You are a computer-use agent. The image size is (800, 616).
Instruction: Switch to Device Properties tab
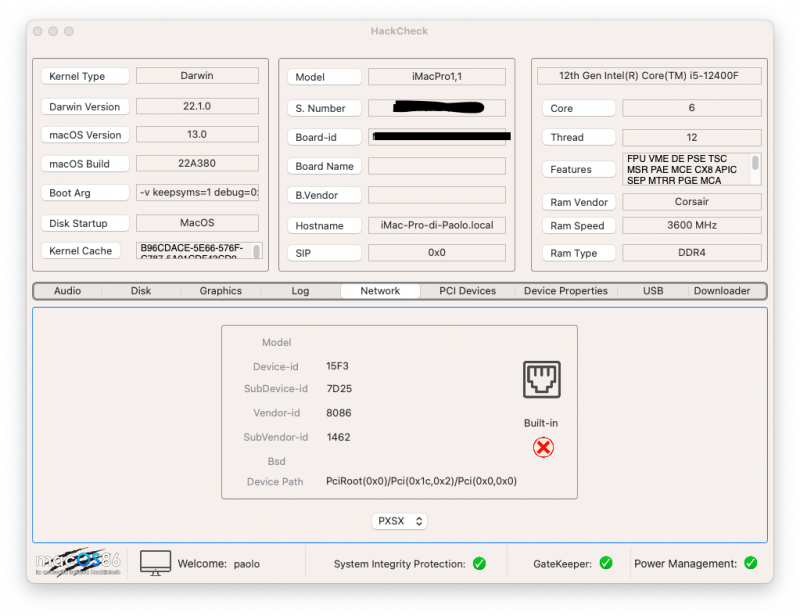tap(565, 291)
